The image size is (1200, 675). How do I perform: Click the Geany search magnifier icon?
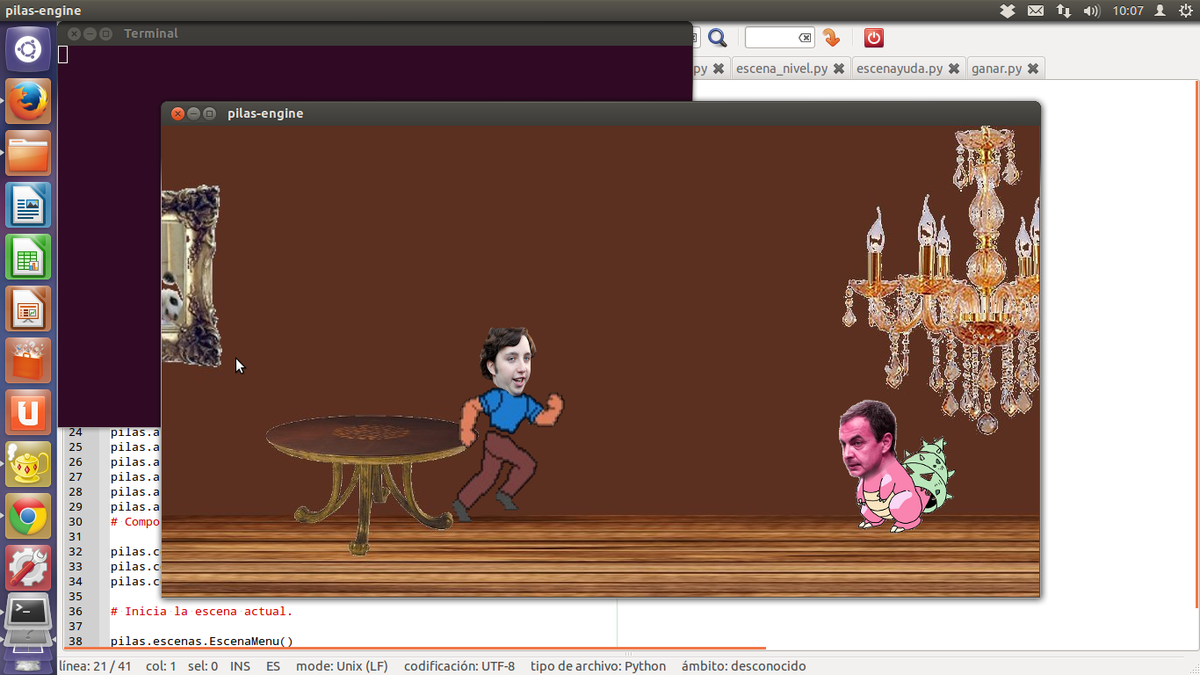point(717,38)
